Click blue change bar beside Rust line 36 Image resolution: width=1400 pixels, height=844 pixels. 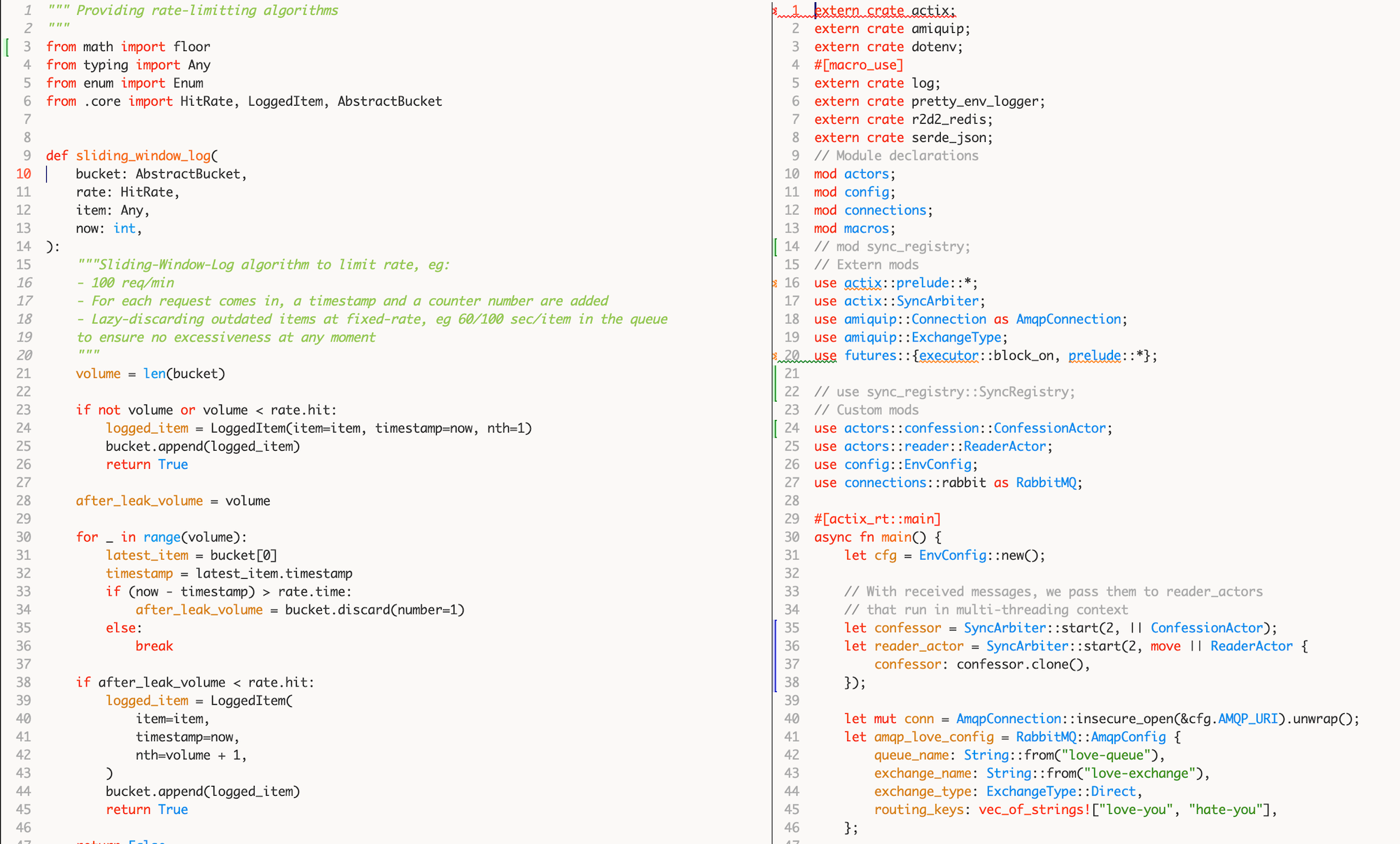tap(776, 647)
